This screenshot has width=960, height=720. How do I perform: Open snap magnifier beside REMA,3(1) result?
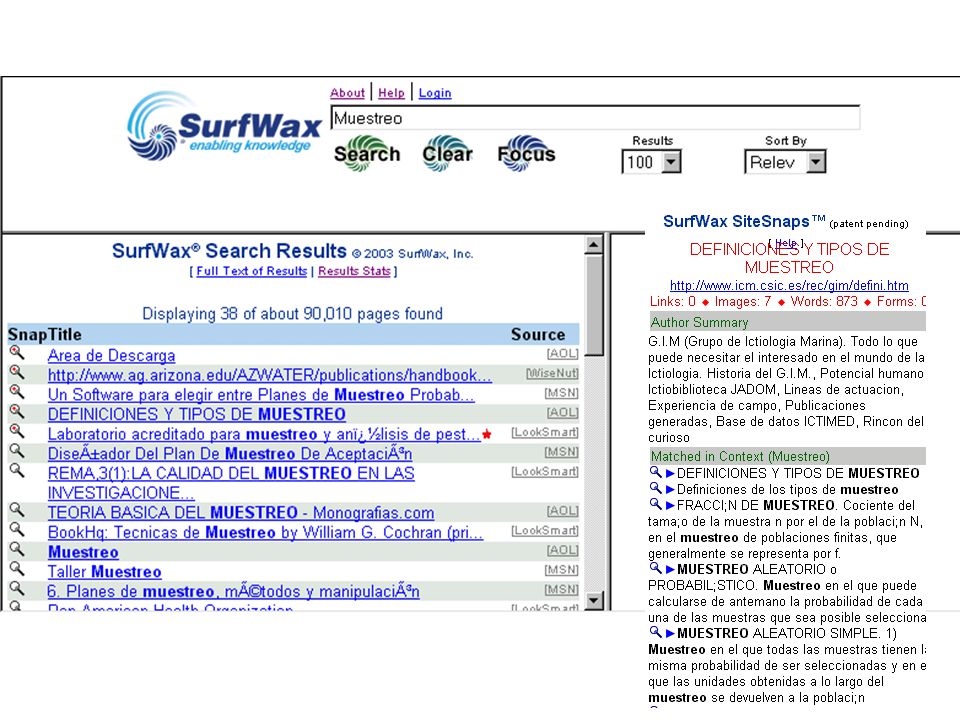coord(17,471)
